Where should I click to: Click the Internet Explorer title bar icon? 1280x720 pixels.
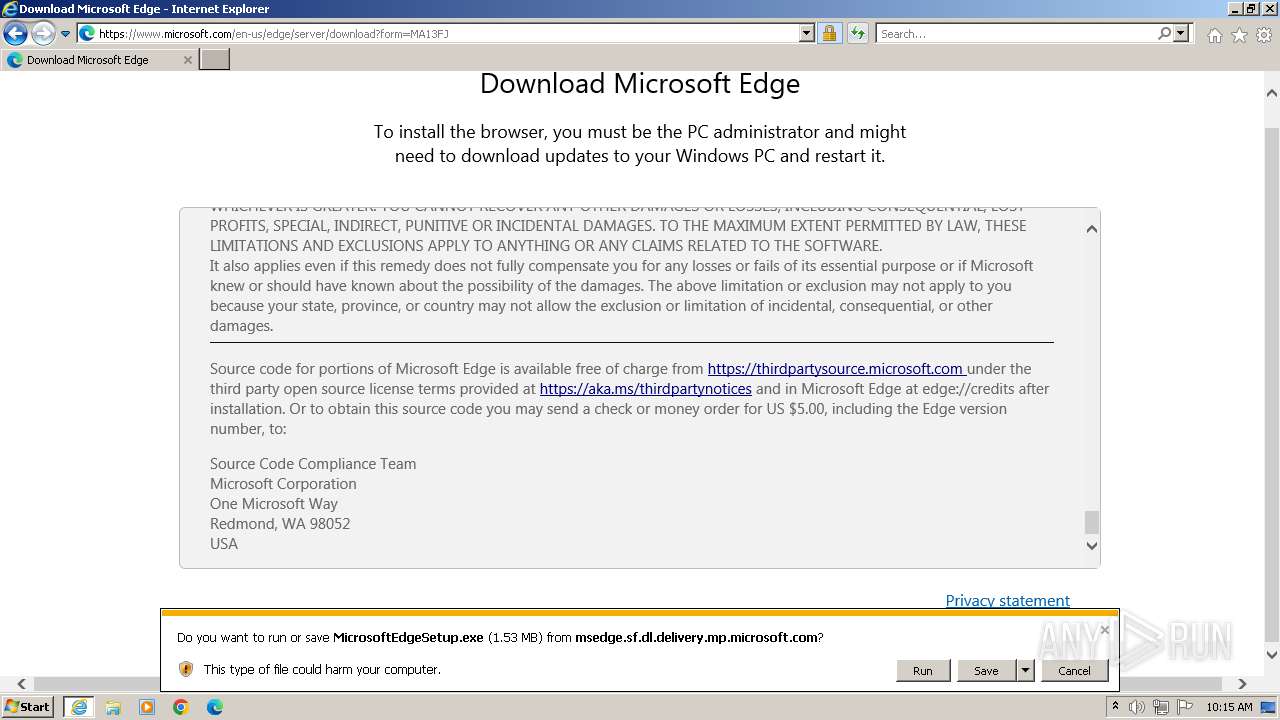9,9
